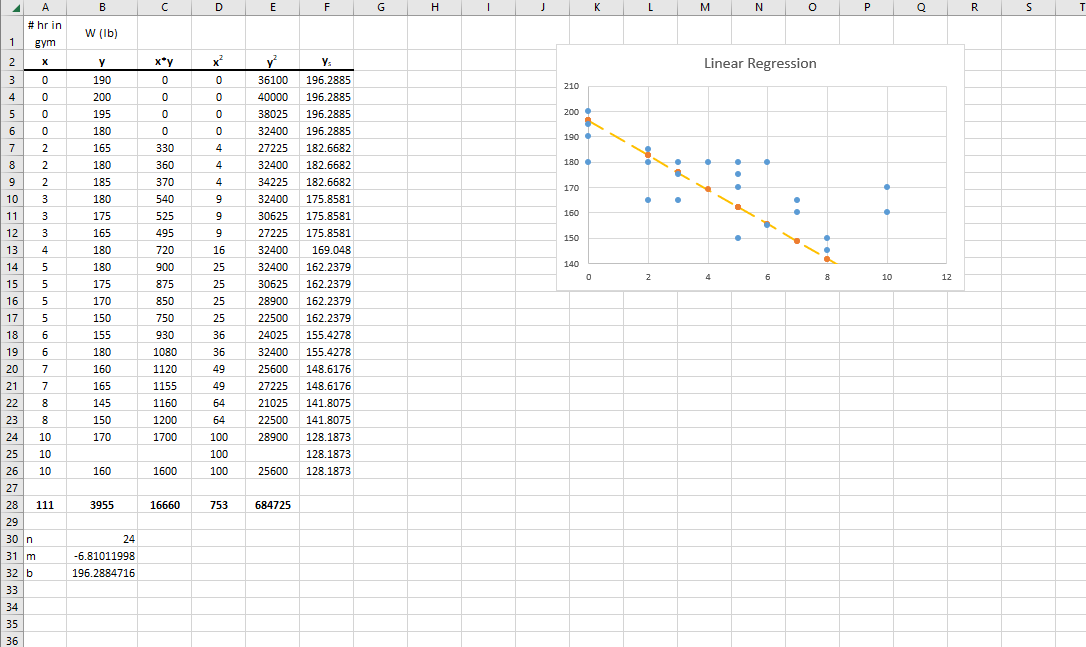
Task: Select the y² total cell showing 684725
Action: [272, 505]
